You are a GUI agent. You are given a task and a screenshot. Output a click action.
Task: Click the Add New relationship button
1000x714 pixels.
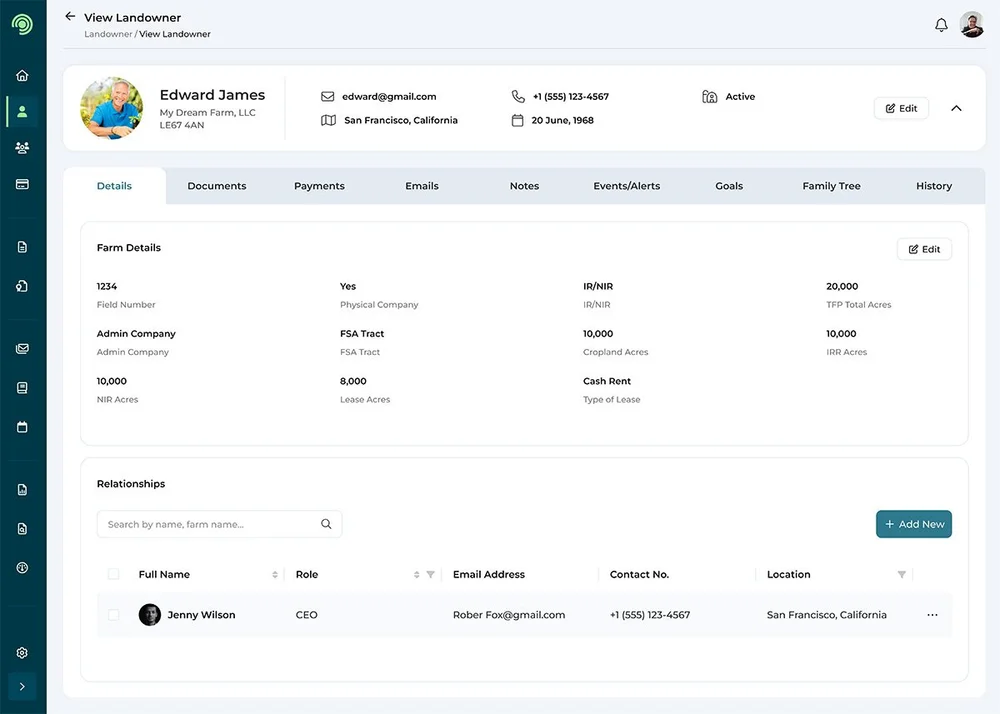(x=913, y=523)
